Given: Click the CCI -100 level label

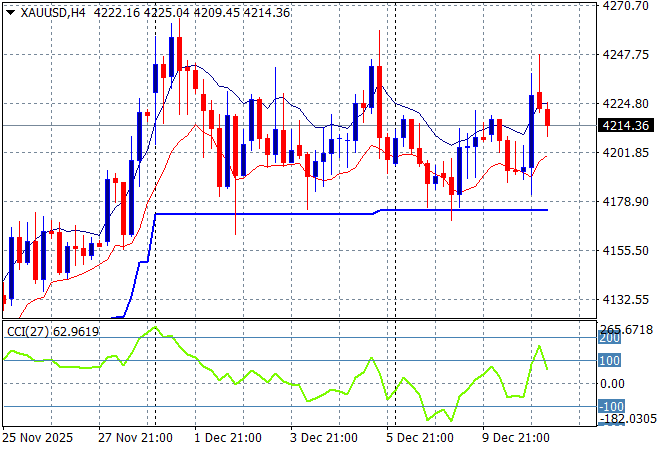Looking at the screenshot, I should point(610,407).
